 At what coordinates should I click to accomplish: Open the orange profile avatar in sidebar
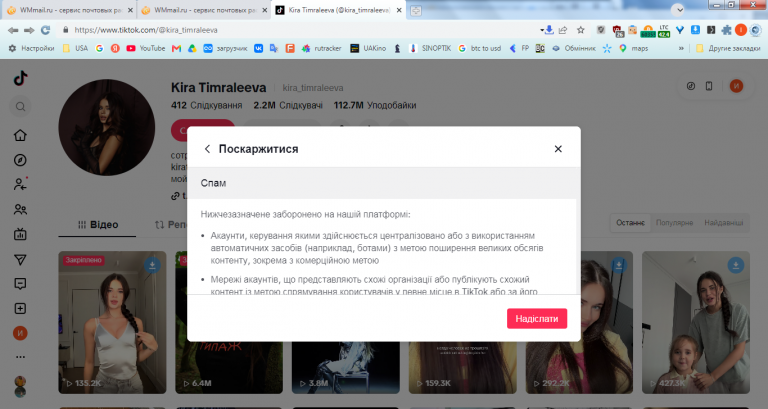[x=20, y=333]
